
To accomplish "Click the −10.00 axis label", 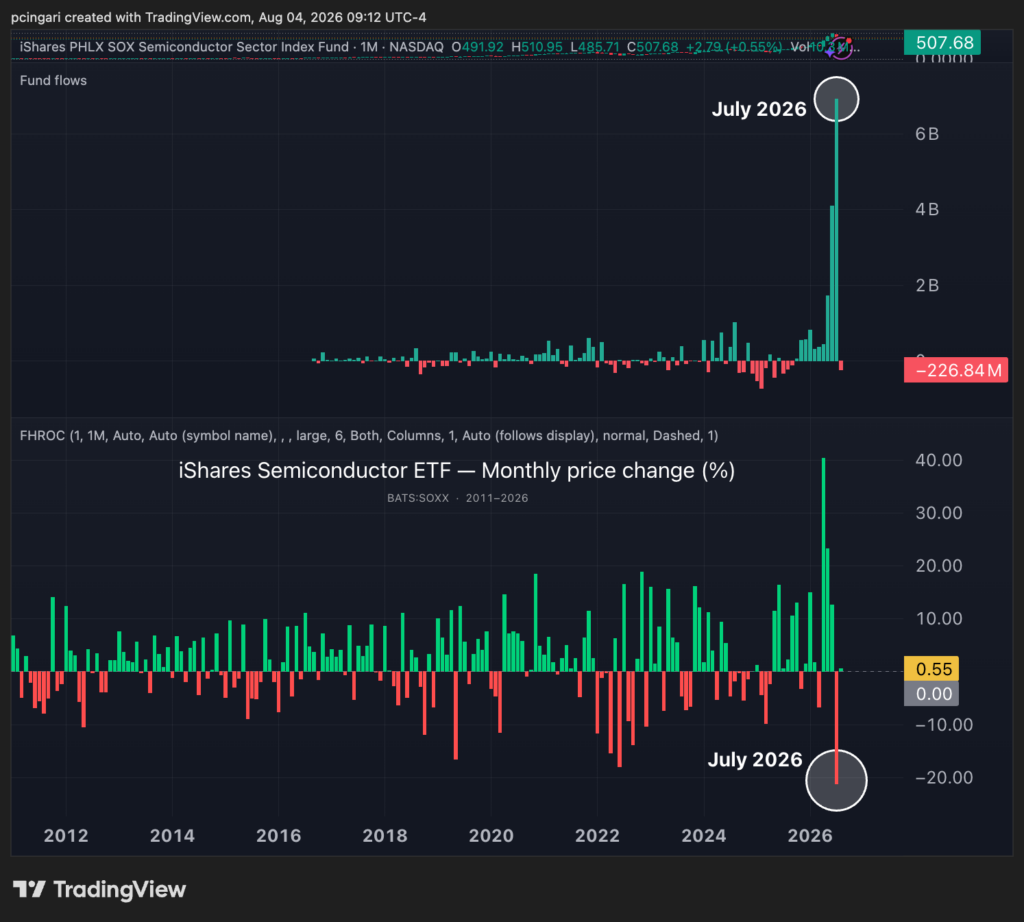I will [x=944, y=725].
